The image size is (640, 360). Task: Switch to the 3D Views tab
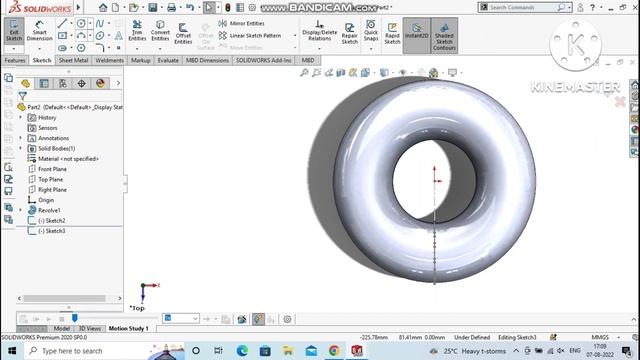pyautogui.click(x=89, y=329)
